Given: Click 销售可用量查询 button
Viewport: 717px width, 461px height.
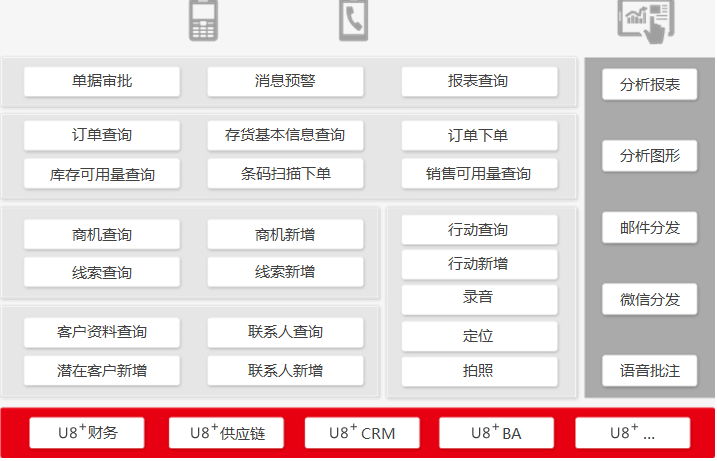Looking at the screenshot, I should coord(479,174).
